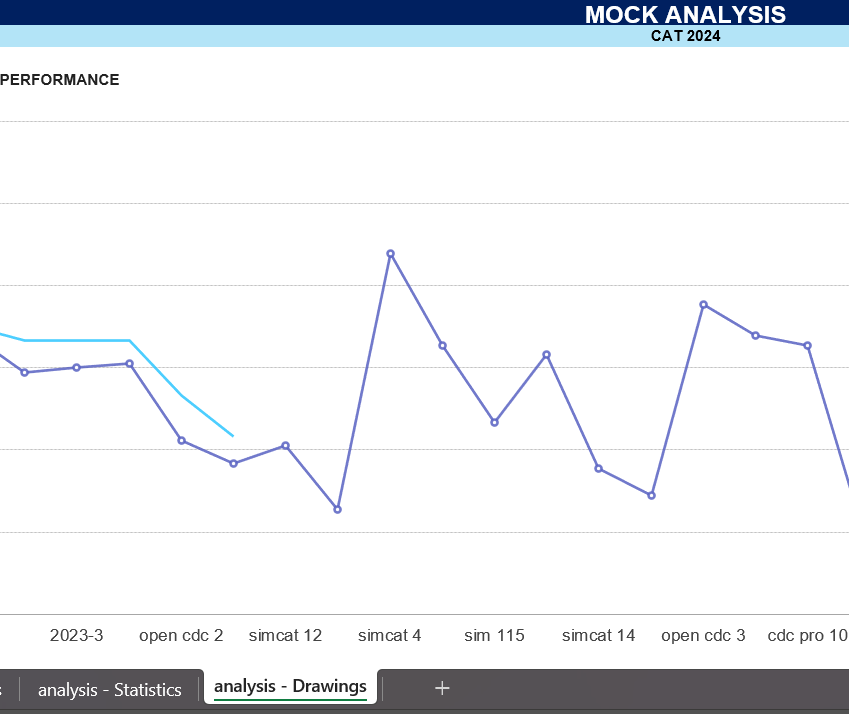Screen dimensions: 849x714
Task: Select the CAT 2024 subtitle cell
Action: [x=685, y=37]
